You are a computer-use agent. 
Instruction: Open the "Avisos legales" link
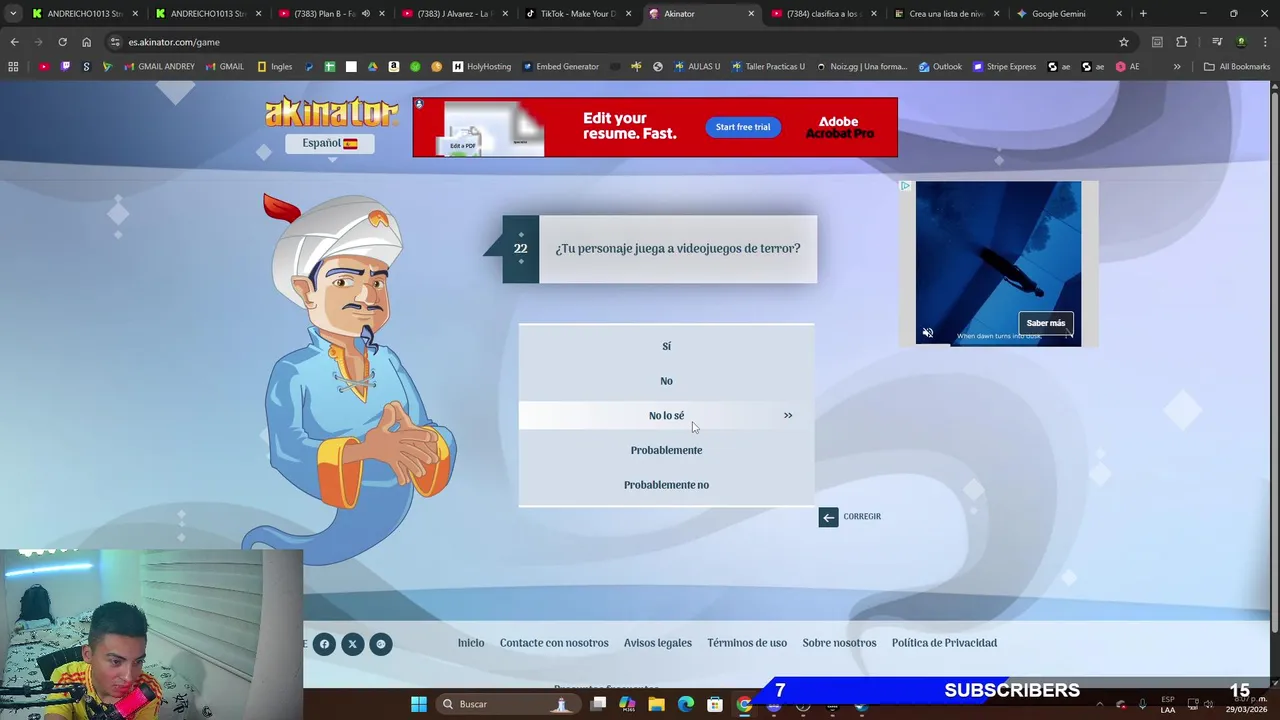click(658, 643)
